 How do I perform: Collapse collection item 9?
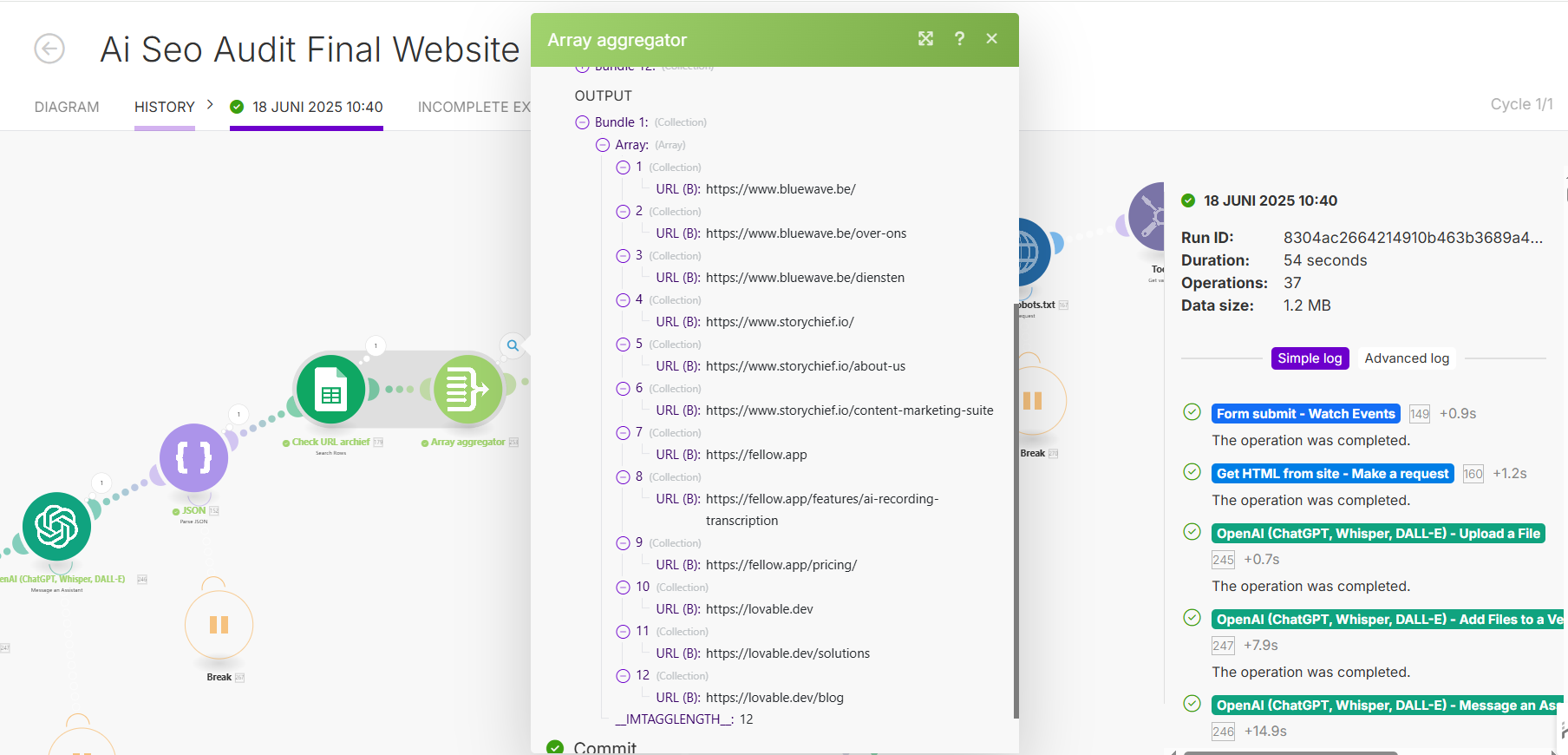(x=623, y=543)
